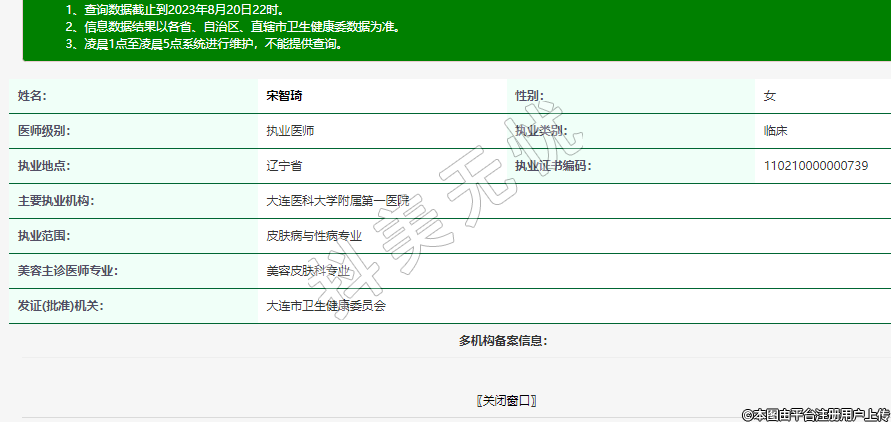Viewport: 891px width, 422px height.
Task: Select the 大连市卫生健康委员会 authority text
Action: [x=326, y=306]
